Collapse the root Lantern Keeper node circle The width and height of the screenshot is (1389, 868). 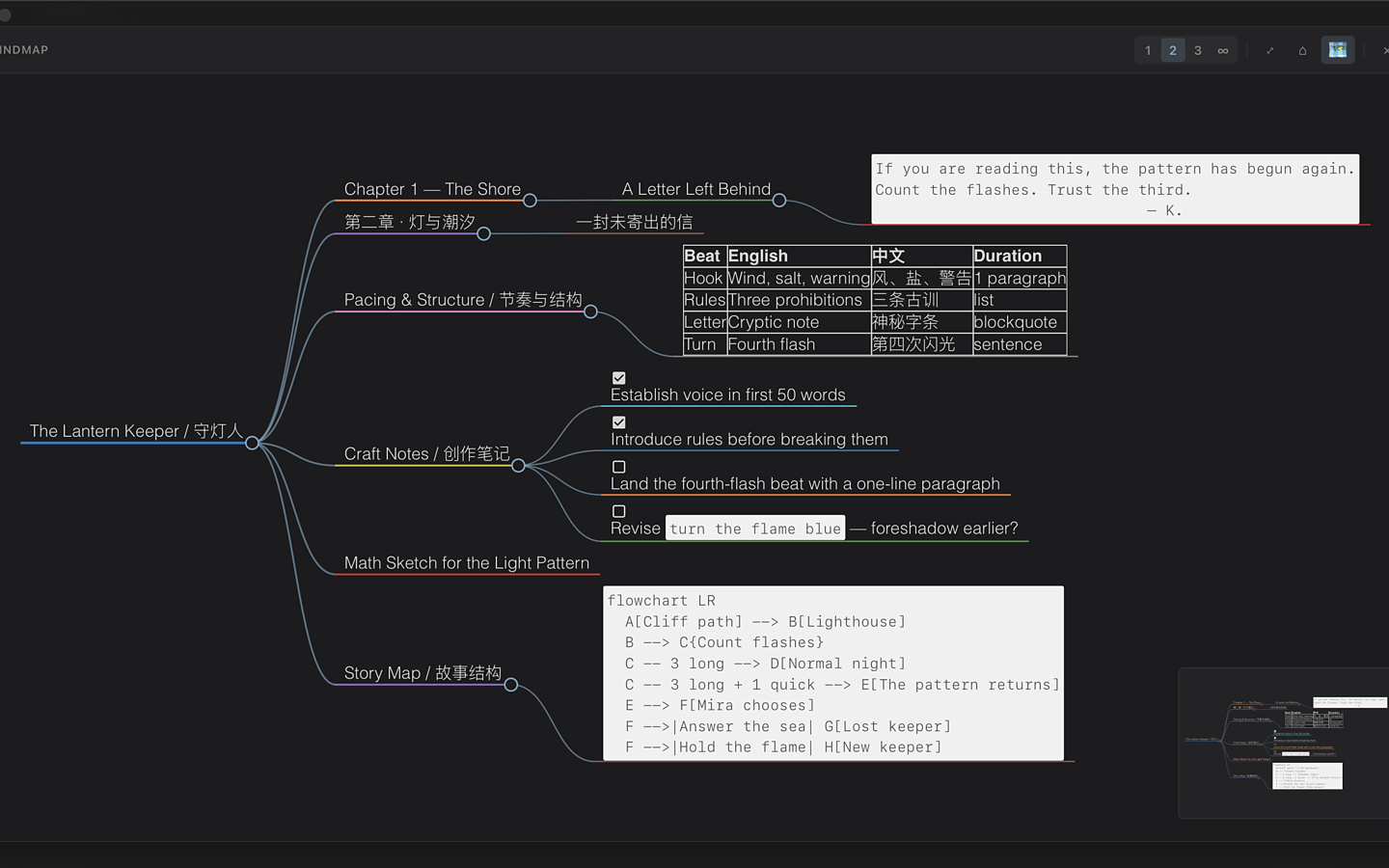pos(252,443)
